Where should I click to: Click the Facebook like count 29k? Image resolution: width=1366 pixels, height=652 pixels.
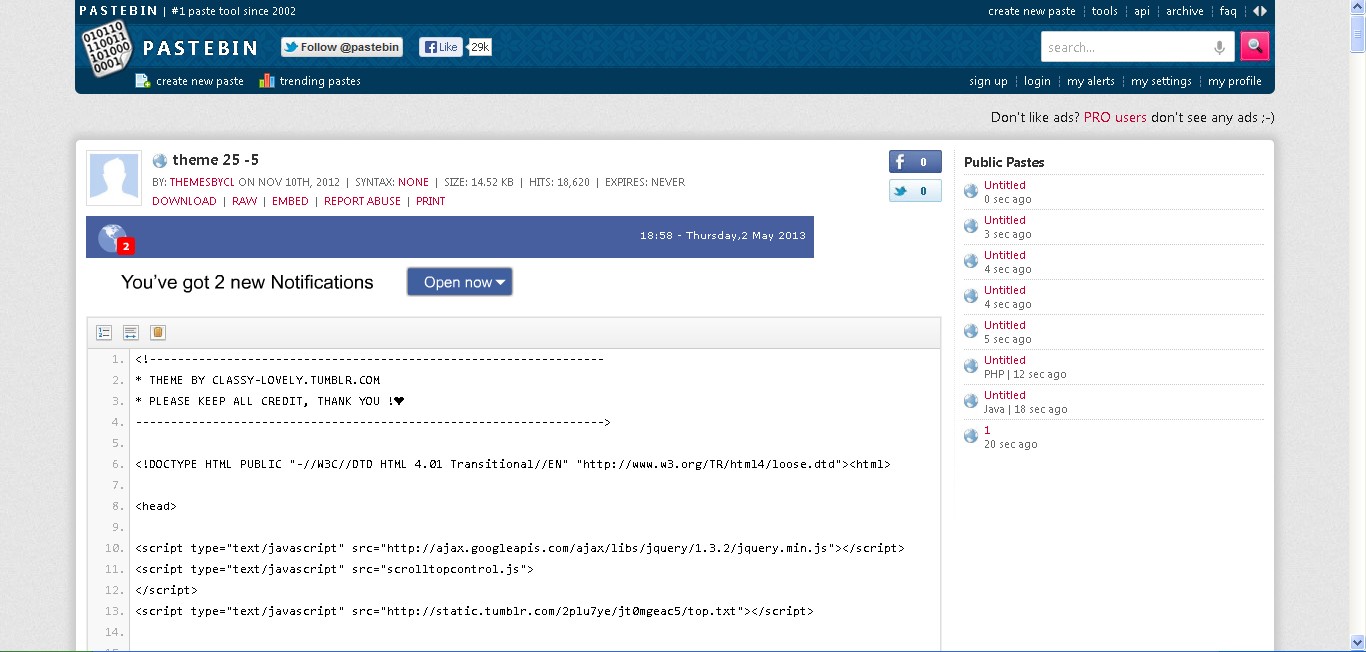[x=480, y=47]
